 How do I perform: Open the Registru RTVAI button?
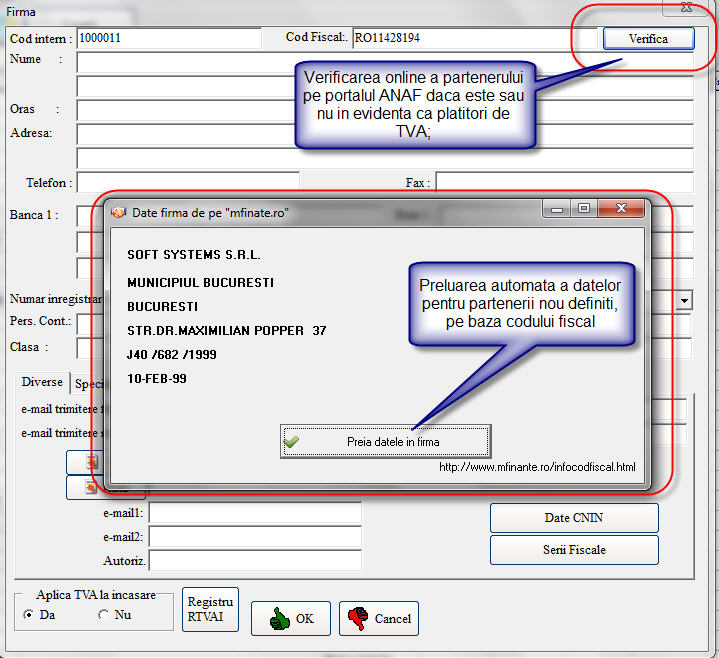point(210,609)
